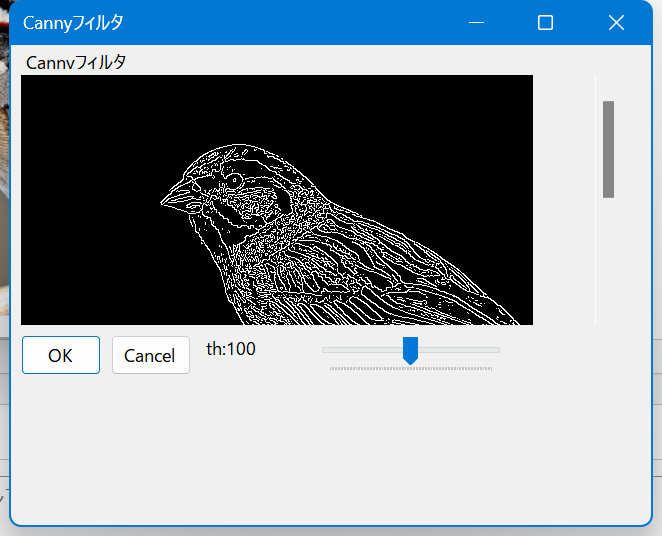
Task: Click Cancel to dismiss the filter dialog
Action: 151,355
